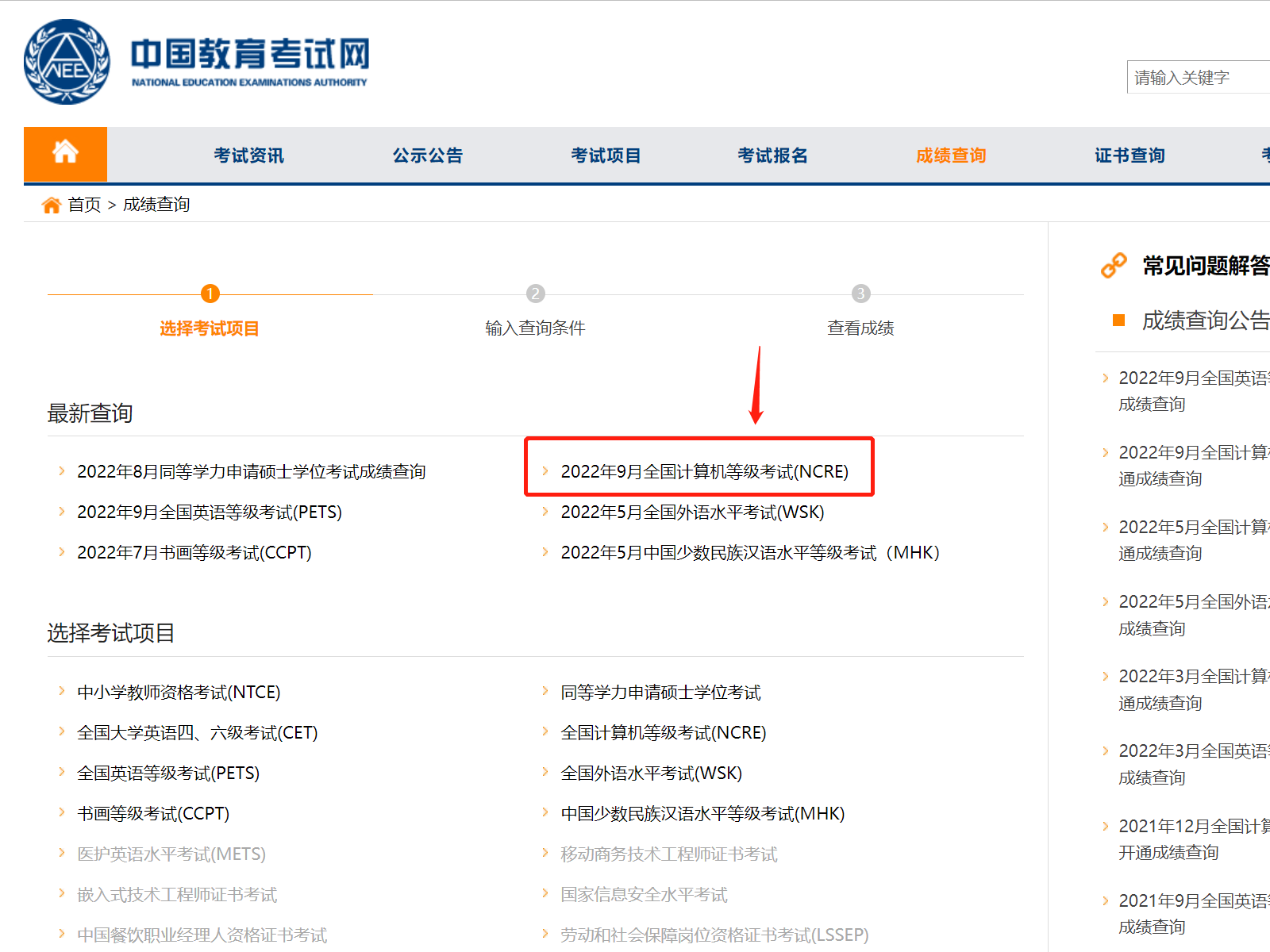
Task: Open sidebar notice 2022年5月全国计算 通成绩查询
Action: pyautogui.click(x=1194, y=540)
